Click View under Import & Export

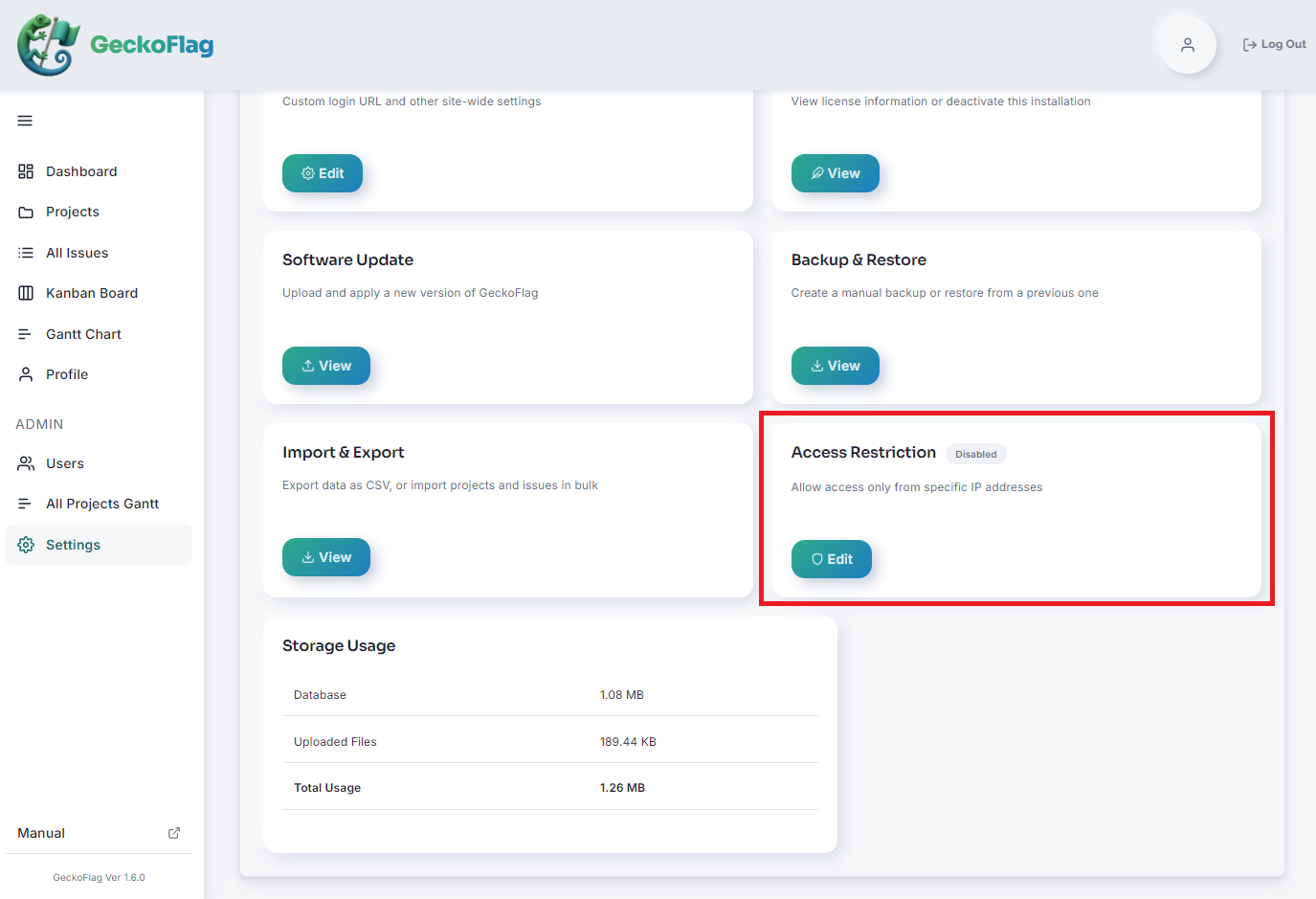pos(326,557)
